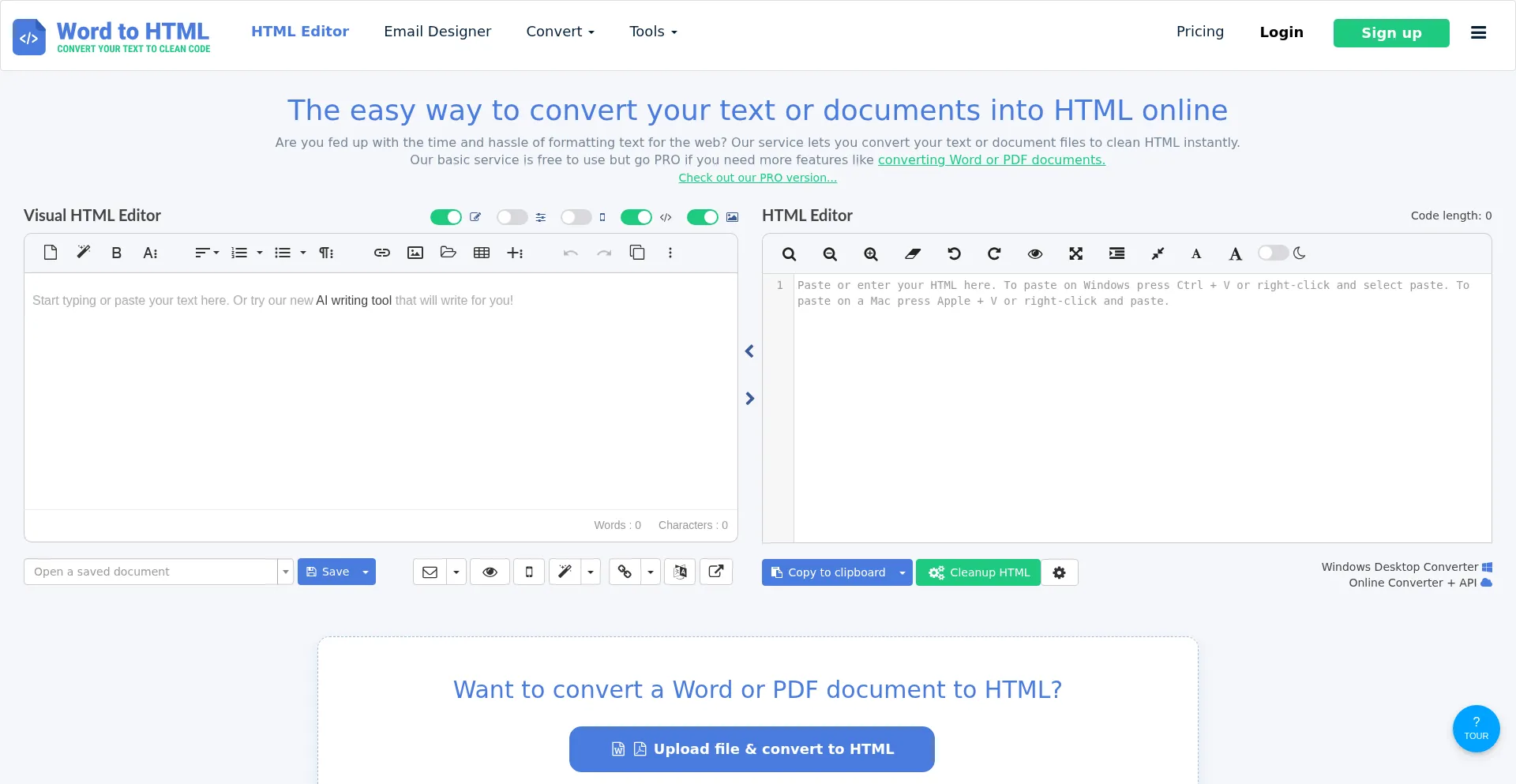Click the translate icon in bottom toolbar
1516x784 pixels.
pos(680,572)
